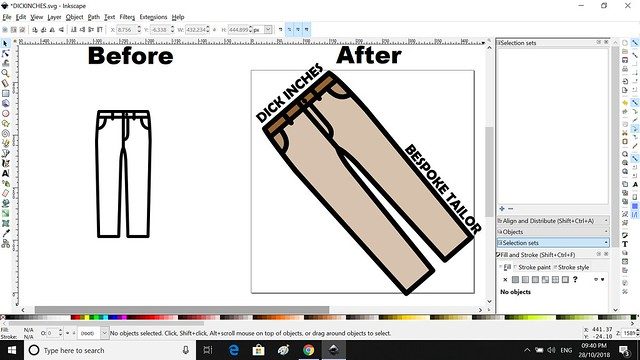Select the Ellipse circle tool

click(5, 113)
